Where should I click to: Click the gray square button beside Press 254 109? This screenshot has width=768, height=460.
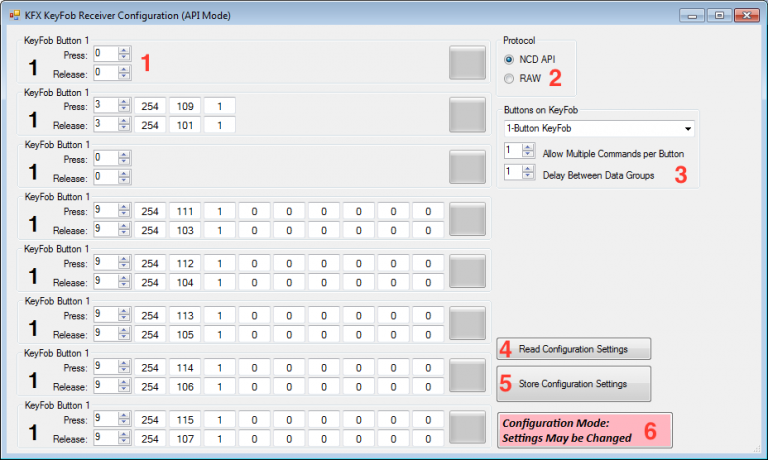point(467,115)
